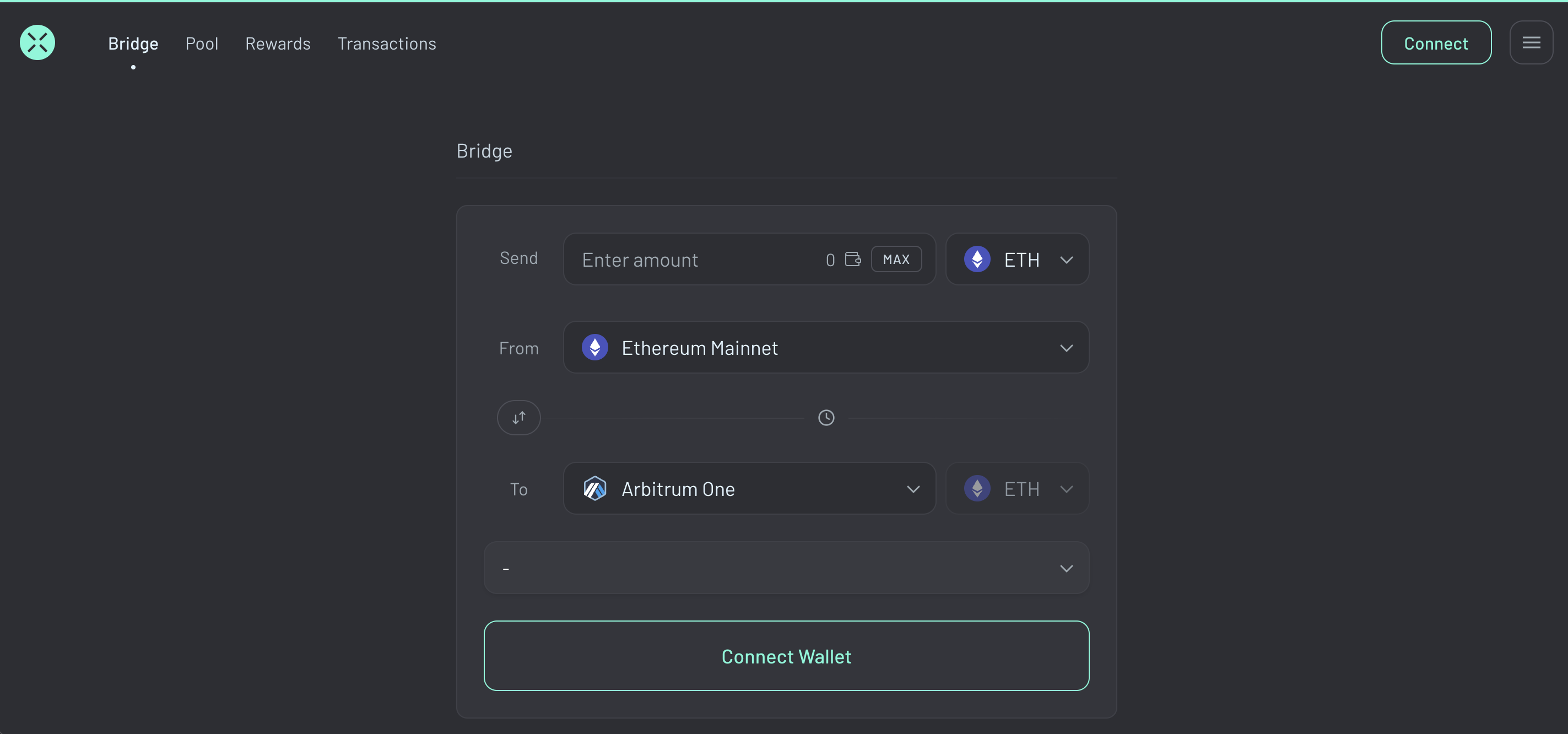The height and width of the screenshot is (734, 1568).
Task: Switch to the Rewards tab
Action: coord(278,44)
